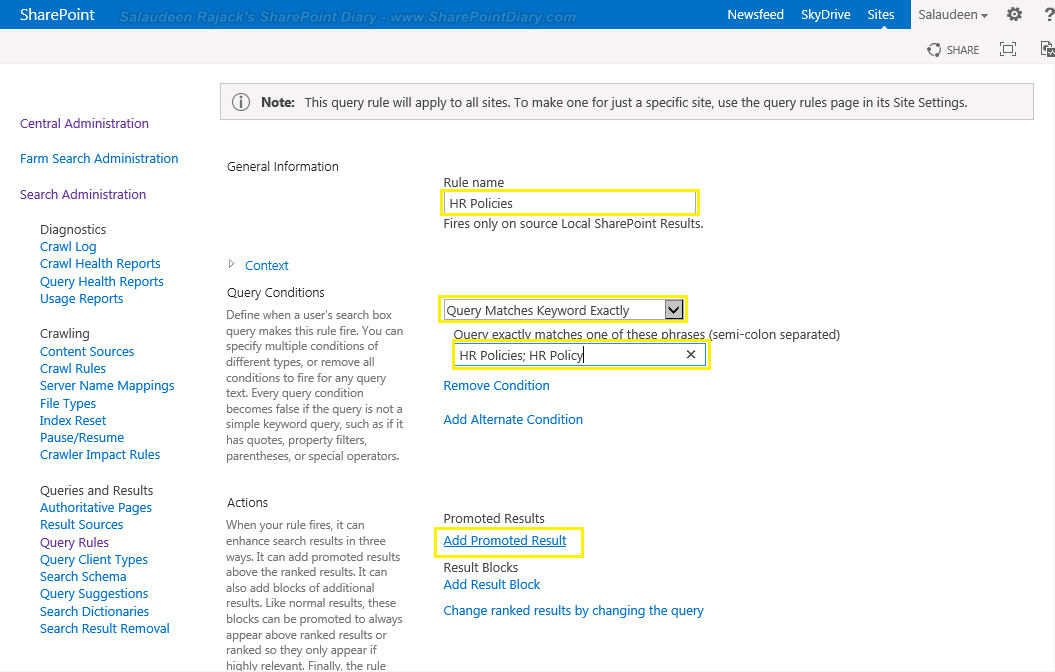Click into the Rule name field
Image resolution: width=1055 pixels, height=672 pixels.
click(x=570, y=203)
